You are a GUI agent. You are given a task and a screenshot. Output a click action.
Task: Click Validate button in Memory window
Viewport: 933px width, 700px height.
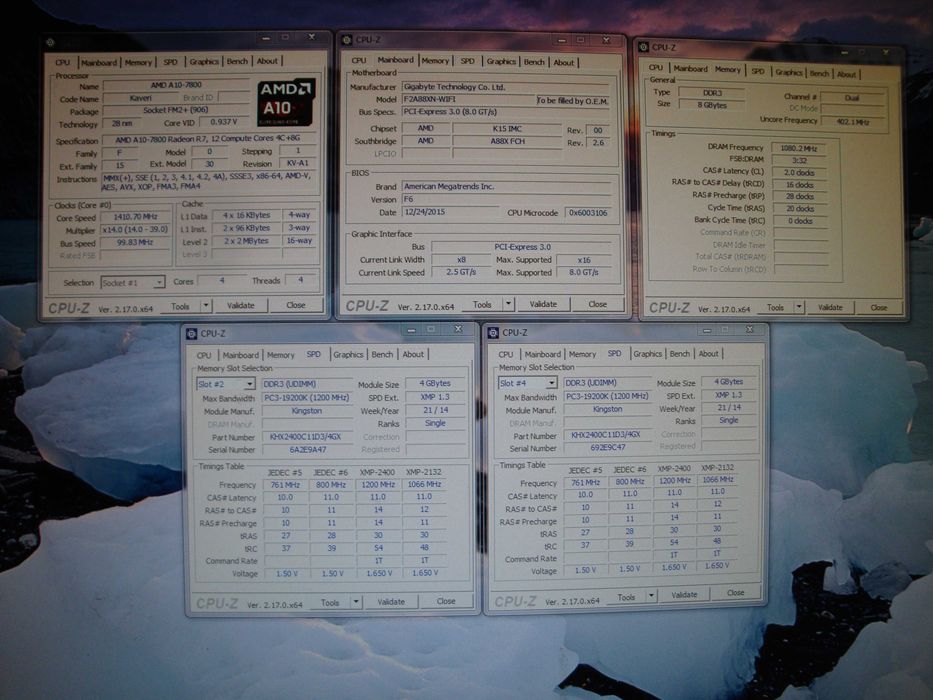pyautogui.click(x=830, y=308)
